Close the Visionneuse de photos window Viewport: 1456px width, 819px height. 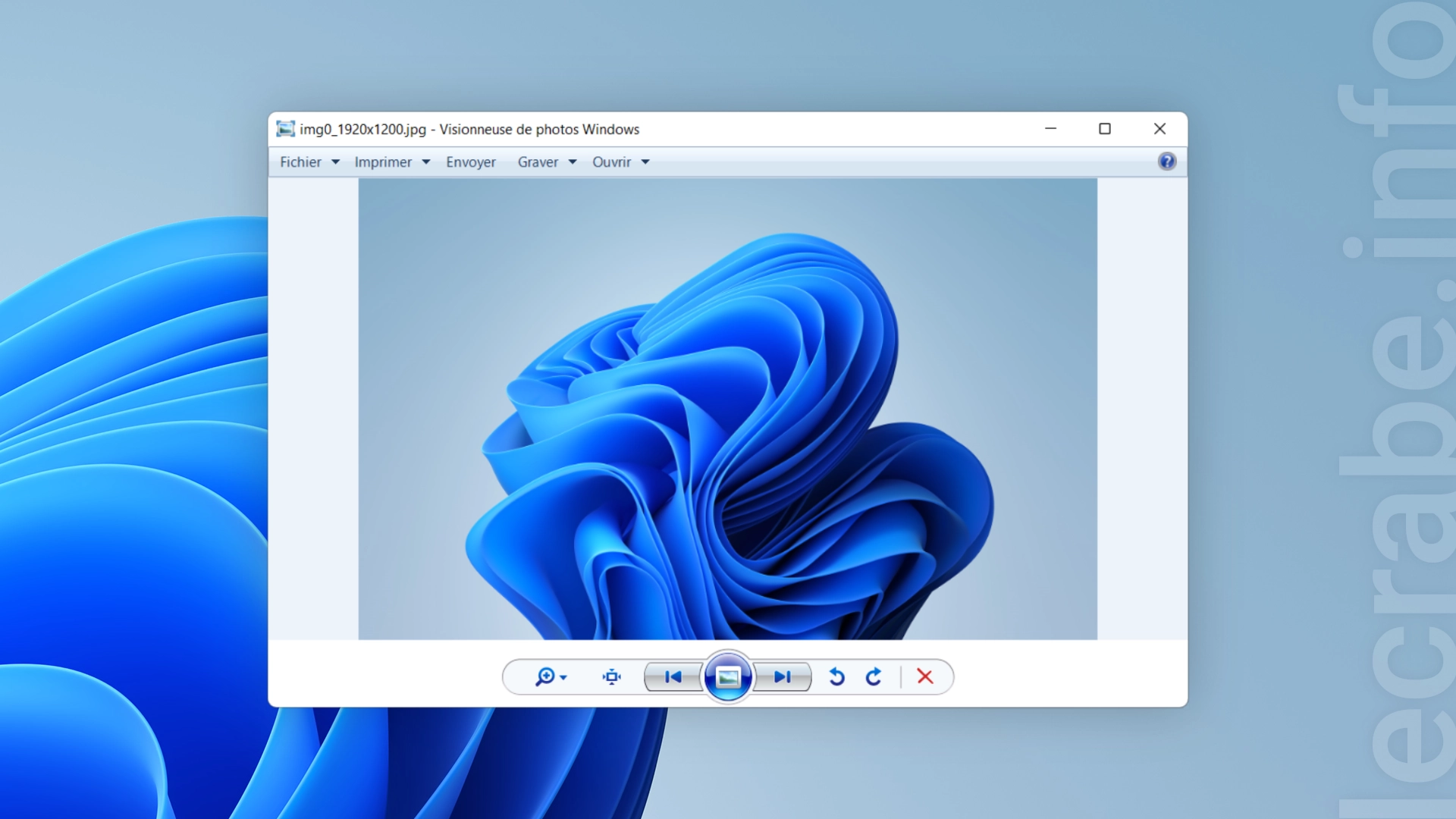[x=1159, y=129]
